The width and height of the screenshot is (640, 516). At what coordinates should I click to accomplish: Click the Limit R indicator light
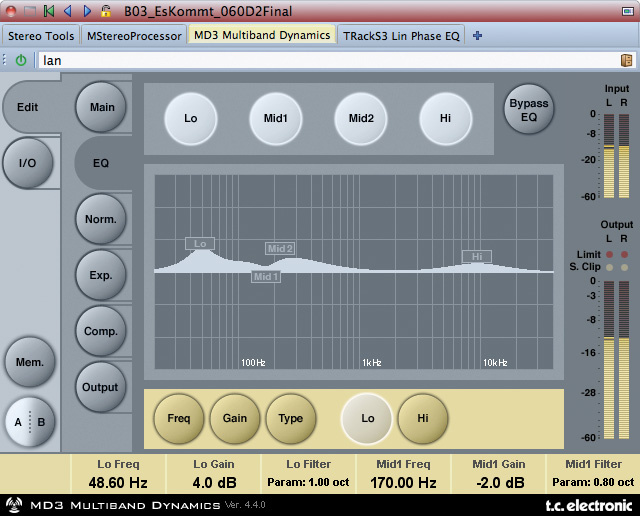(624, 254)
